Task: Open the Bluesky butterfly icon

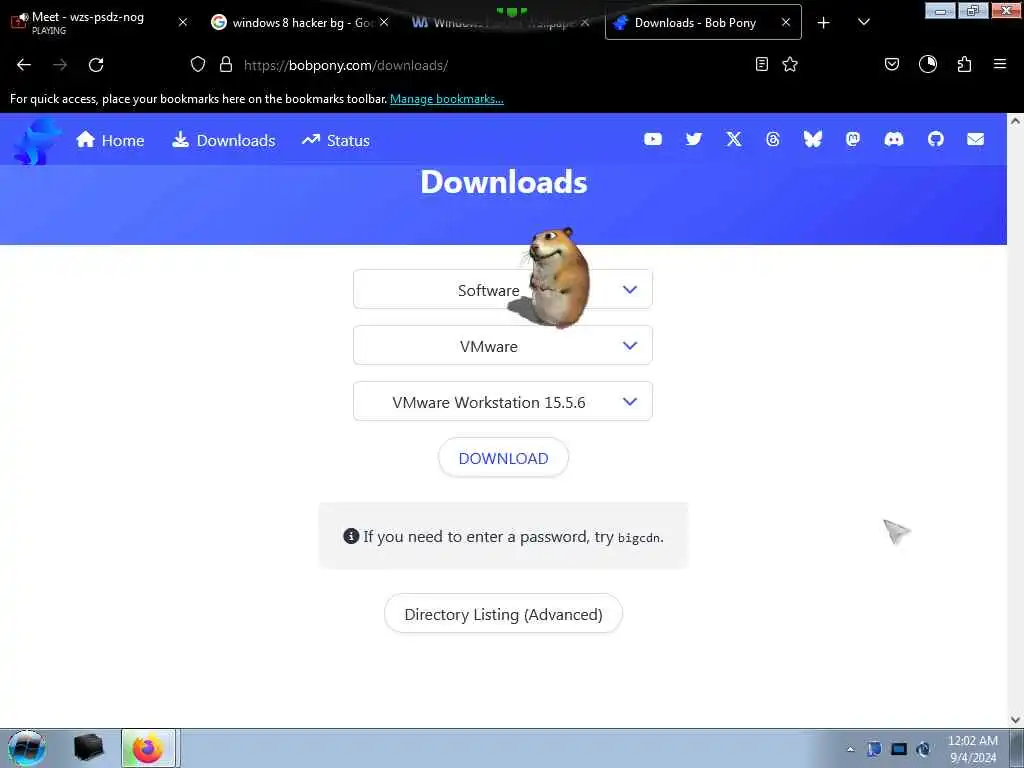Action: (x=812, y=139)
